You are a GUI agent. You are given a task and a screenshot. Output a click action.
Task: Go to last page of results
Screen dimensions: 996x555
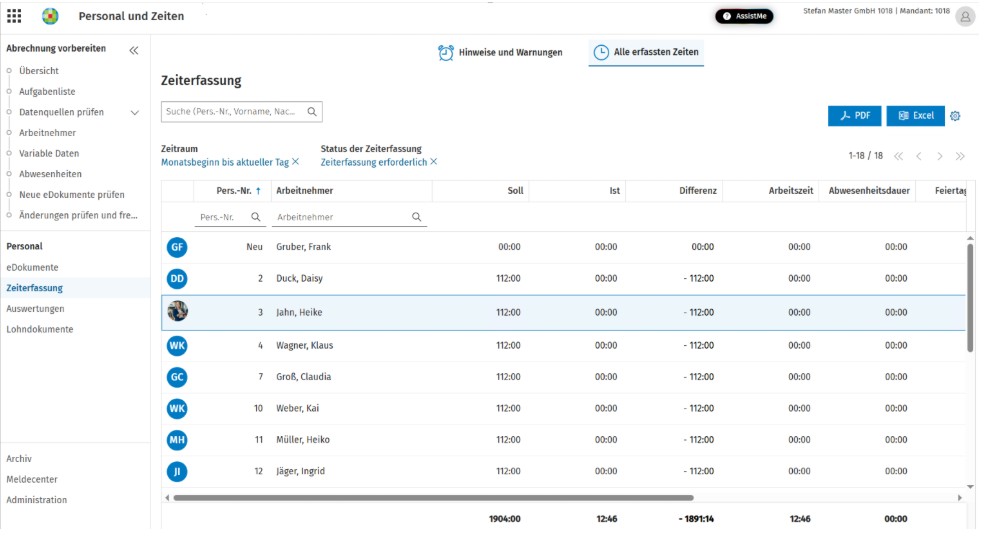[x=960, y=156]
